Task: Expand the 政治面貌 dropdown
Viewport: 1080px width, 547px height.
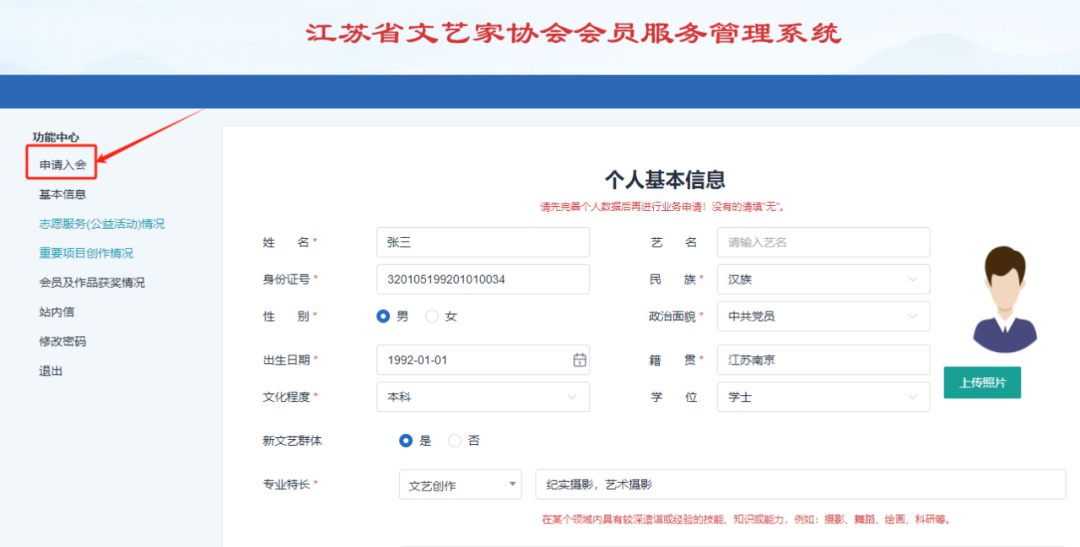Action: pyautogui.click(x=822, y=316)
